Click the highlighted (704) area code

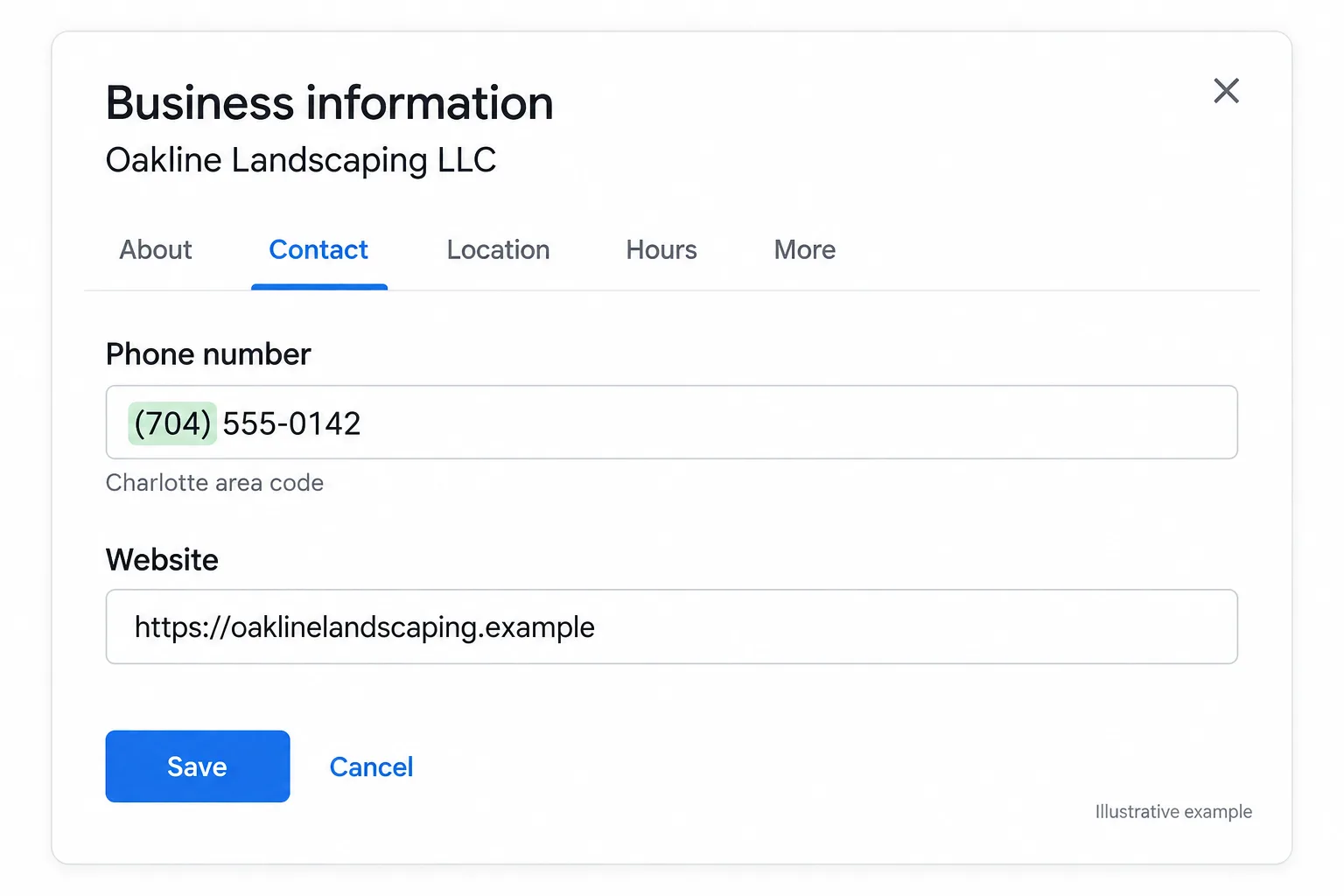click(172, 423)
